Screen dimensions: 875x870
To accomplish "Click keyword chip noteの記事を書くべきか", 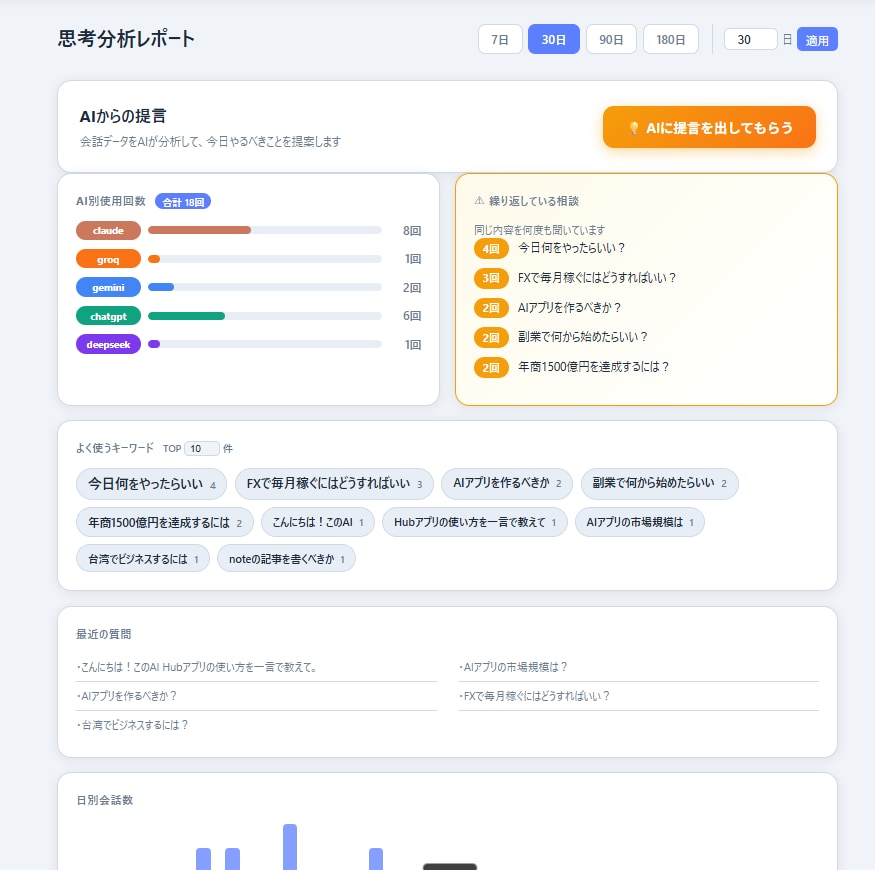I will tap(286, 559).
